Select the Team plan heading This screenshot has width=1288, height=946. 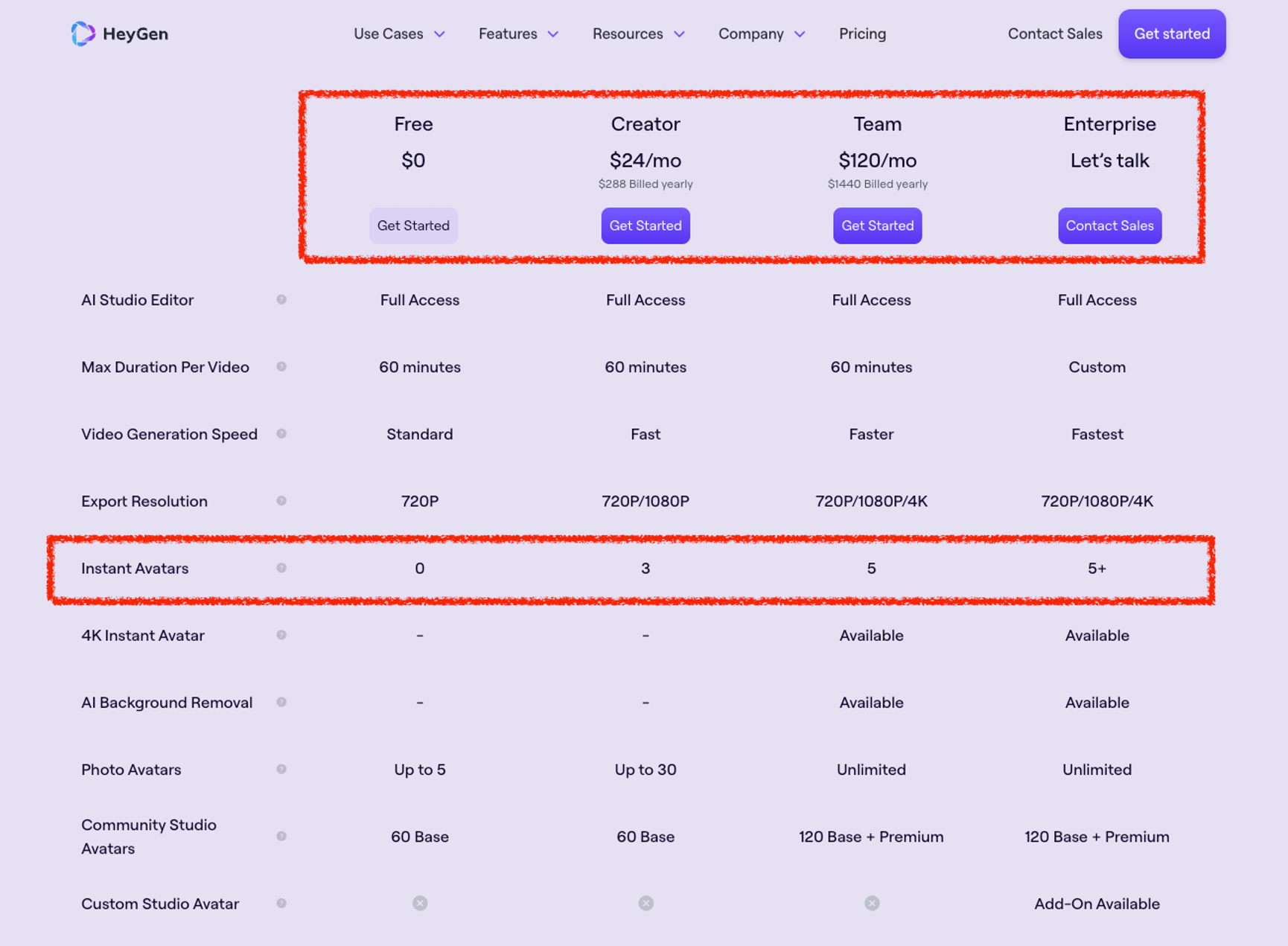tap(877, 124)
